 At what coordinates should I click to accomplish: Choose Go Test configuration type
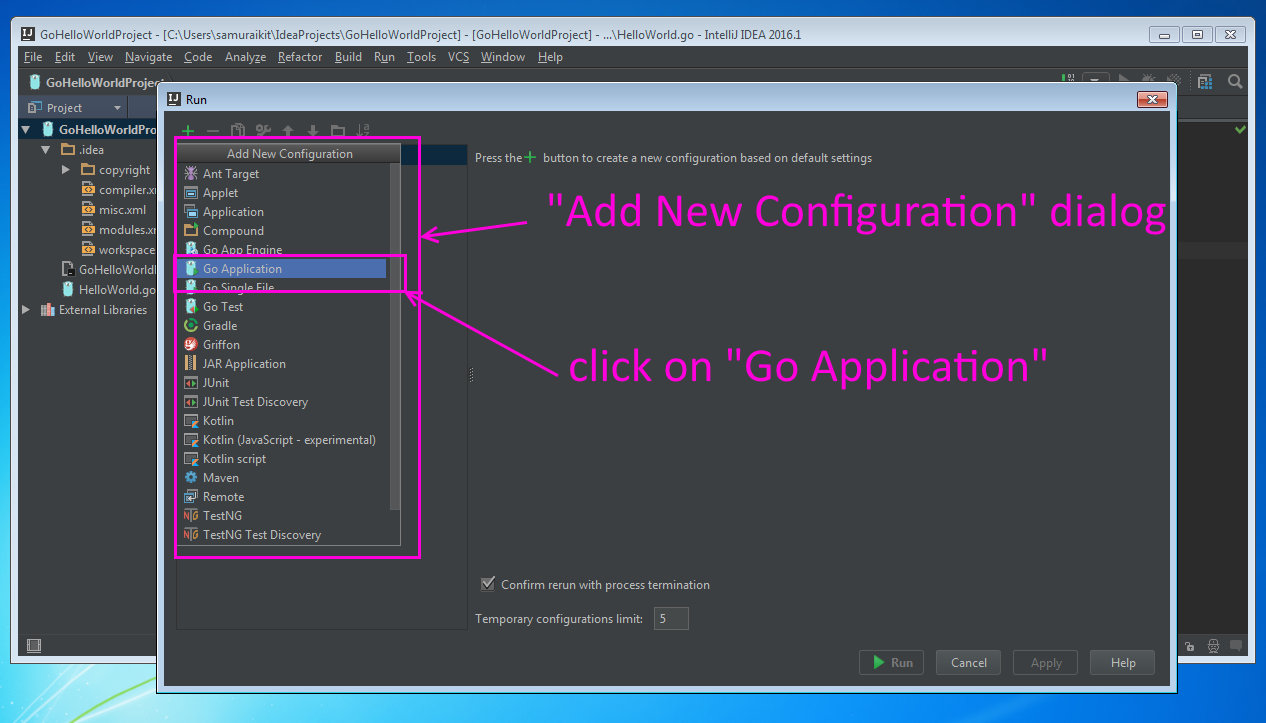(x=281, y=307)
